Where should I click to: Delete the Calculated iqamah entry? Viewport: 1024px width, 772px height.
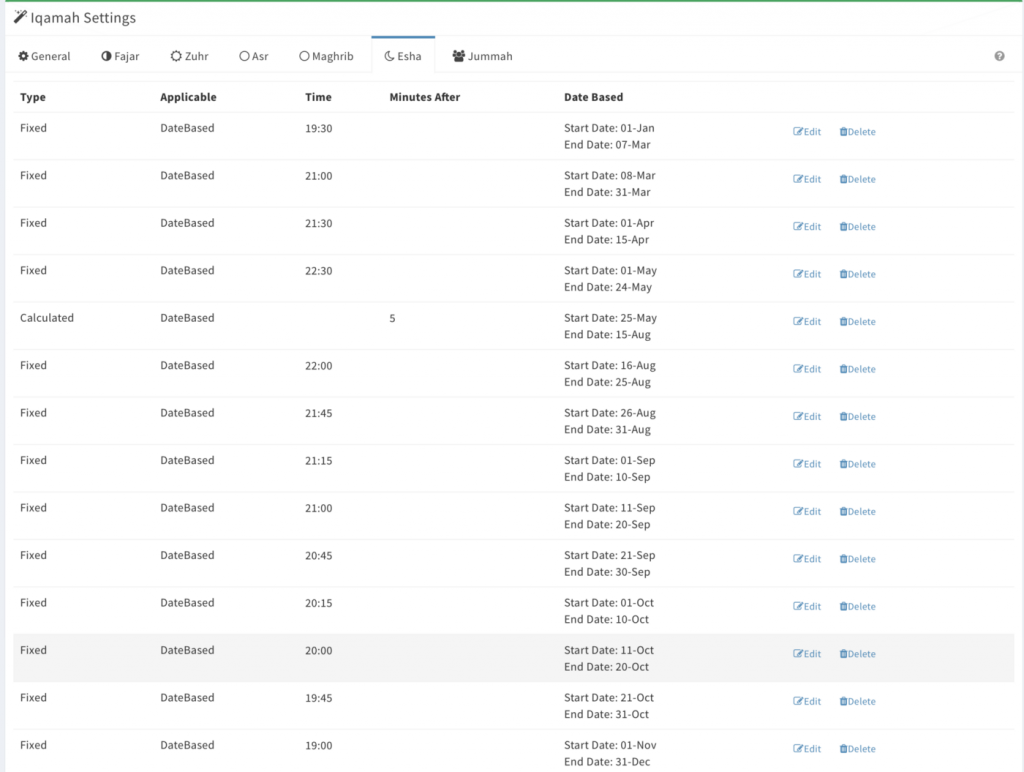coord(857,322)
